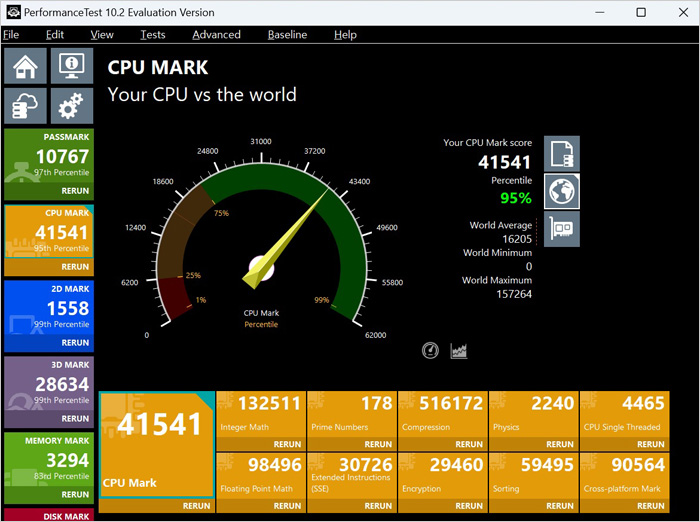Select the CPU MARK 41541 sidebar tile

click(49, 232)
